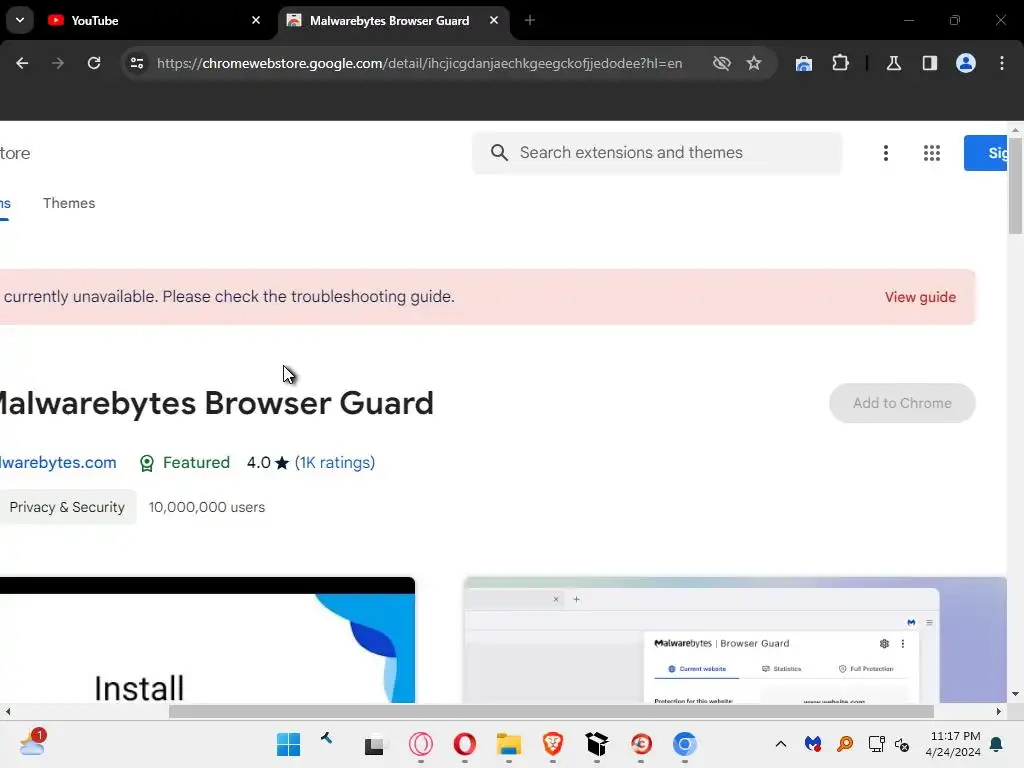Image resolution: width=1024 pixels, height=768 pixels.
Task: Click the Chrome Web Store URL address bar
Action: 419,63
